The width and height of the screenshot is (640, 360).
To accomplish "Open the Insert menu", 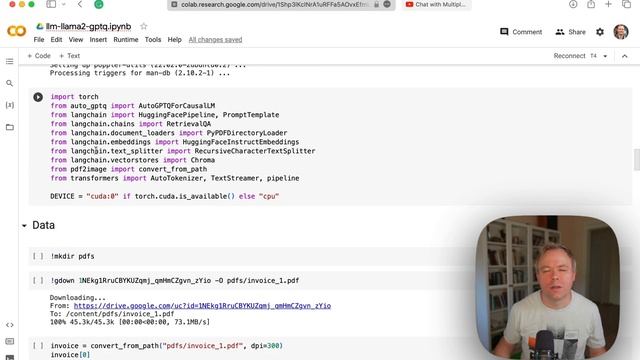I will 98,40.
